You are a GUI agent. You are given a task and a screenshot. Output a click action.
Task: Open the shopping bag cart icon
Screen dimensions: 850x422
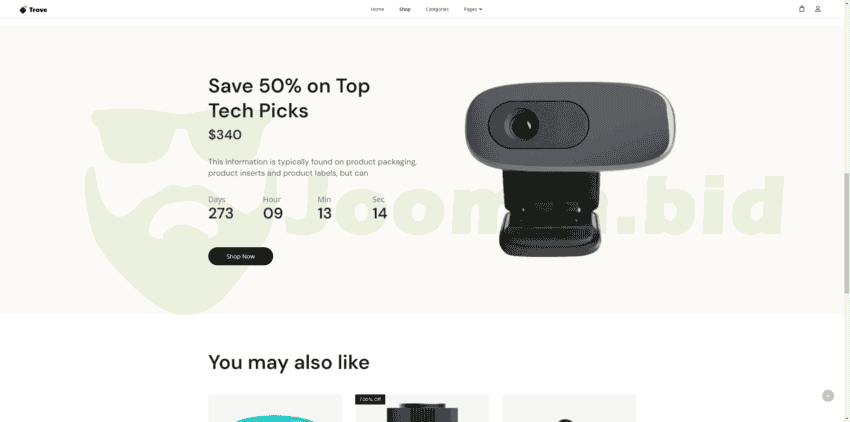coord(802,9)
